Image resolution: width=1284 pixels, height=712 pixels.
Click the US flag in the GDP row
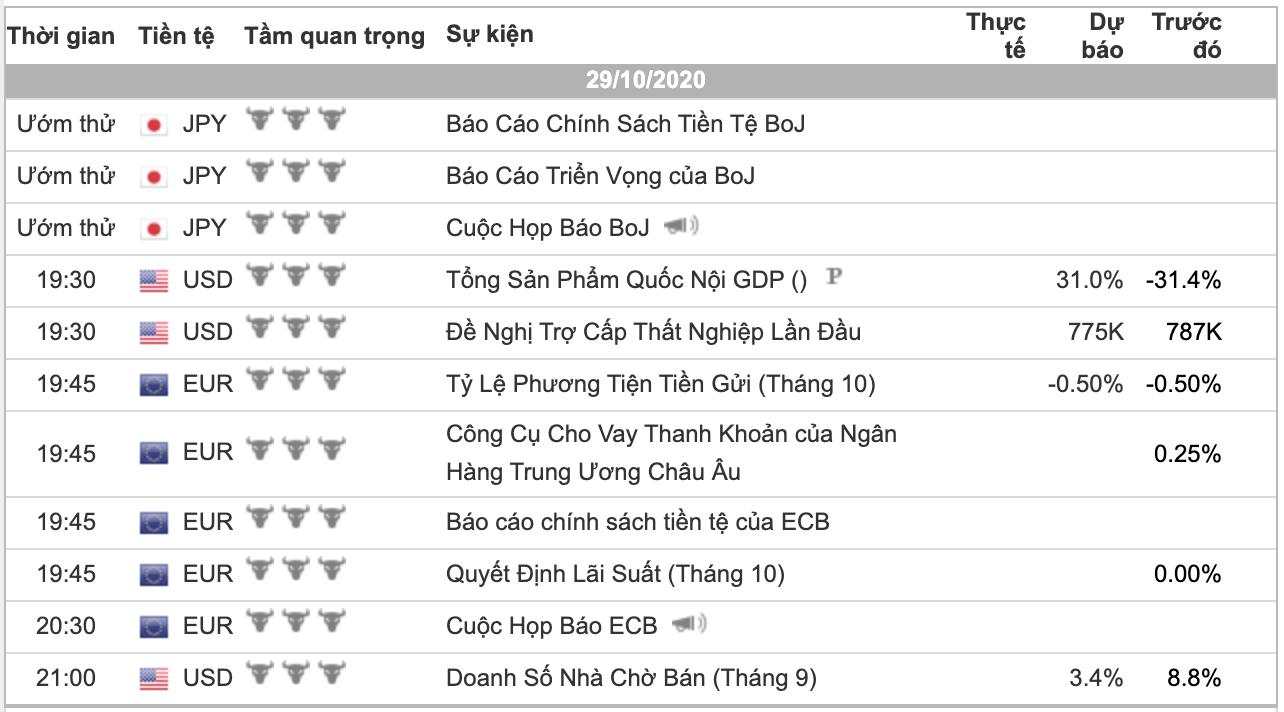154,281
